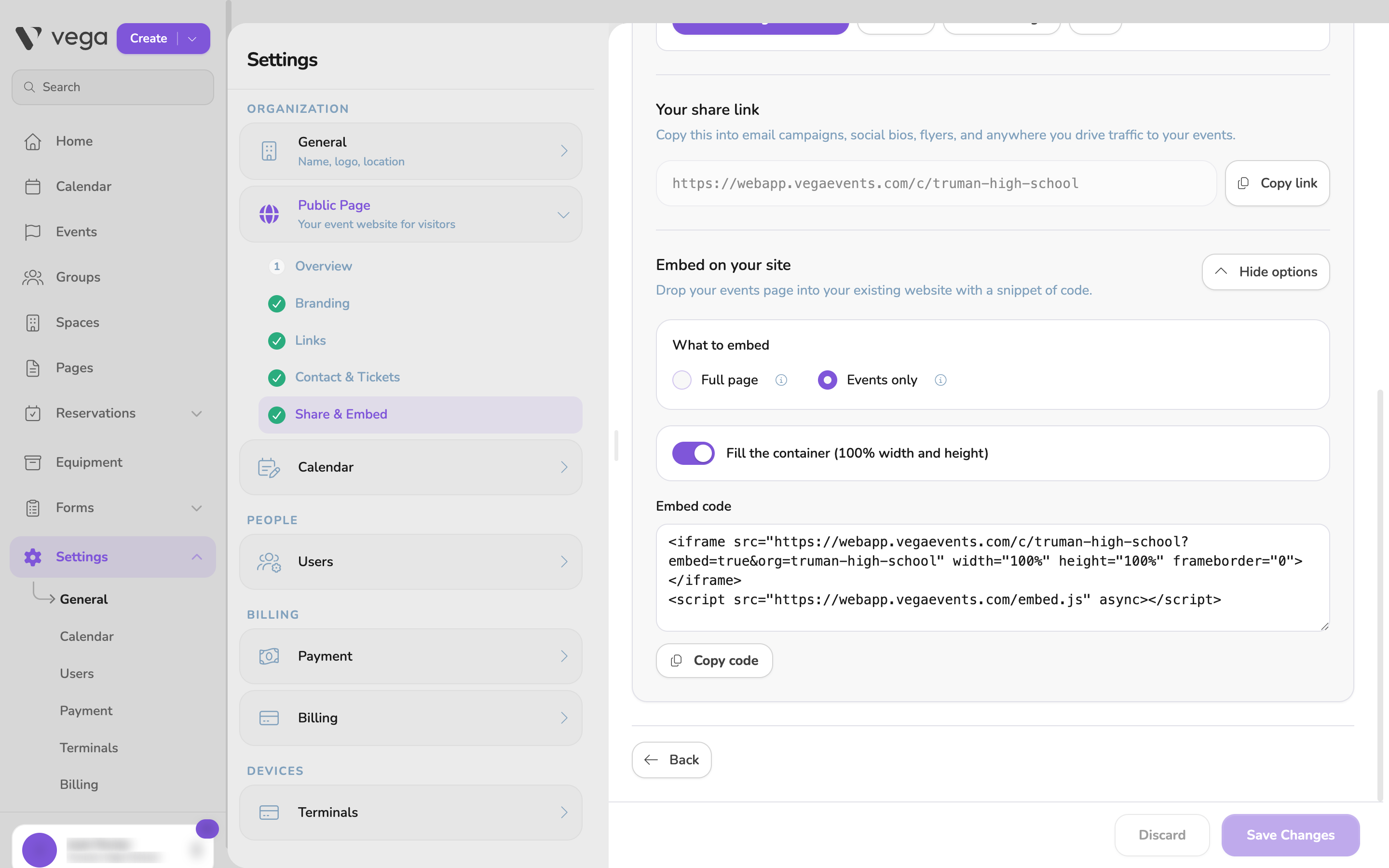The width and height of the screenshot is (1389, 868).
Task: Open Terminals settings card arrow
Action: pyautogui.click(x=564, y=813)
